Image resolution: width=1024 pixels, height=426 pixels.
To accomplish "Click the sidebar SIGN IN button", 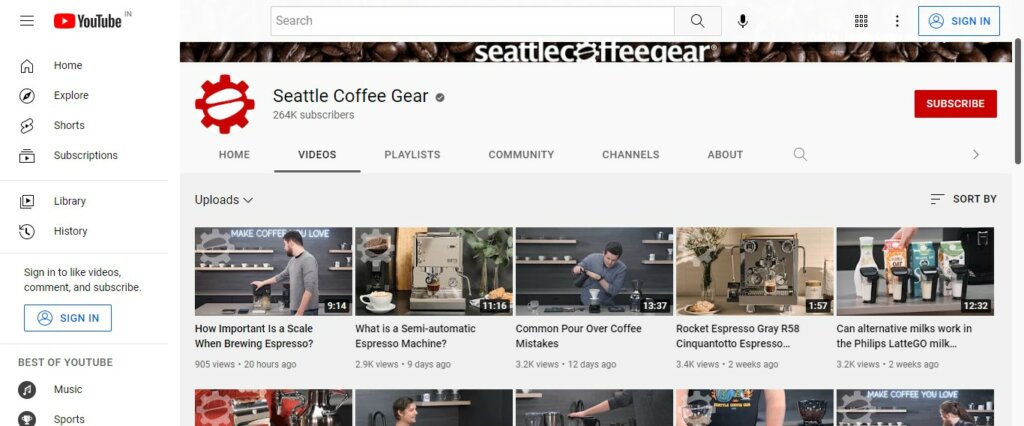I will [68, 318].
